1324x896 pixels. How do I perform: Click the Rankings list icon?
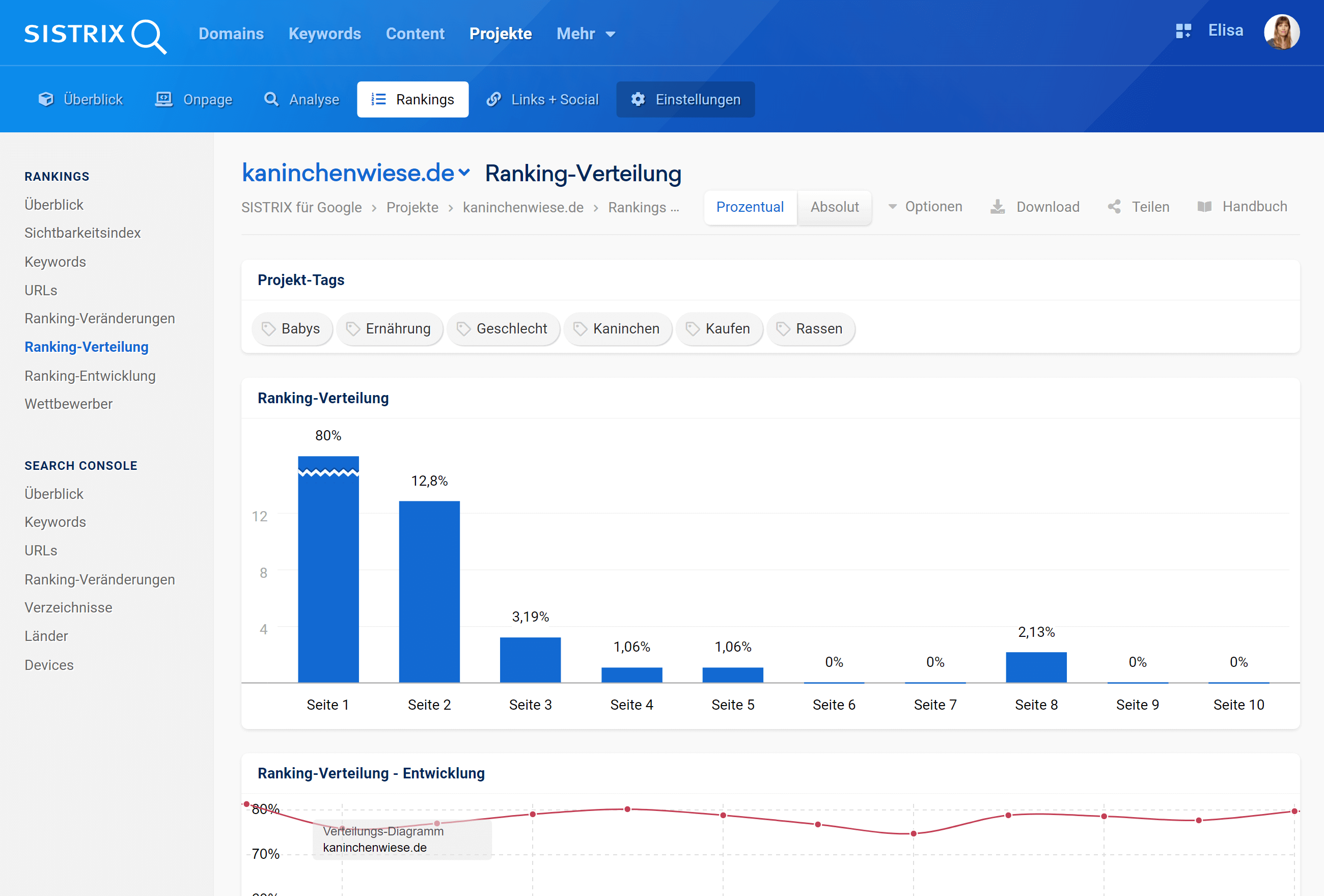point(379,99)
